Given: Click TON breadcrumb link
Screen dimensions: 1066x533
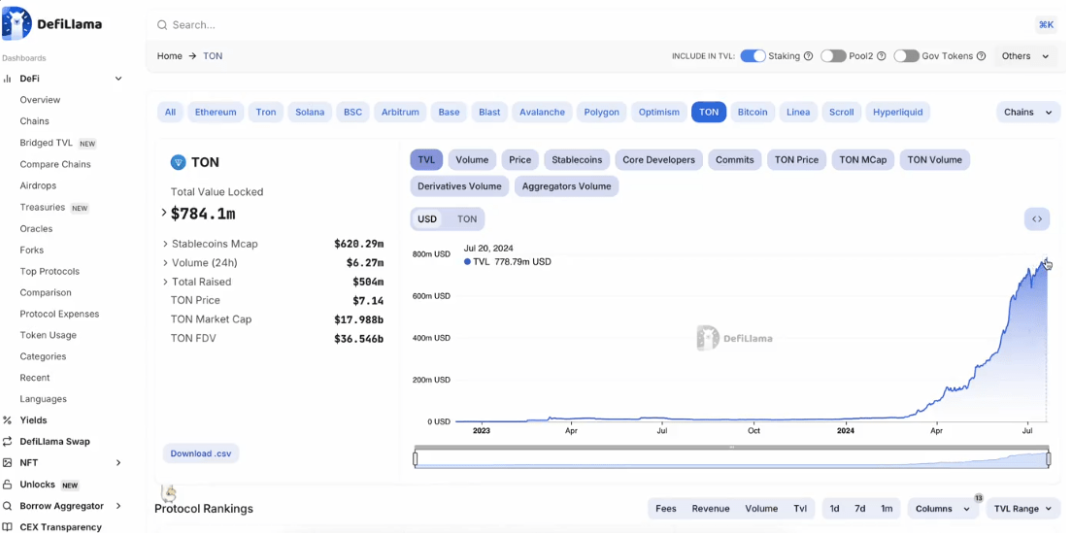Looking at the screenshot, I should point(213,56).
